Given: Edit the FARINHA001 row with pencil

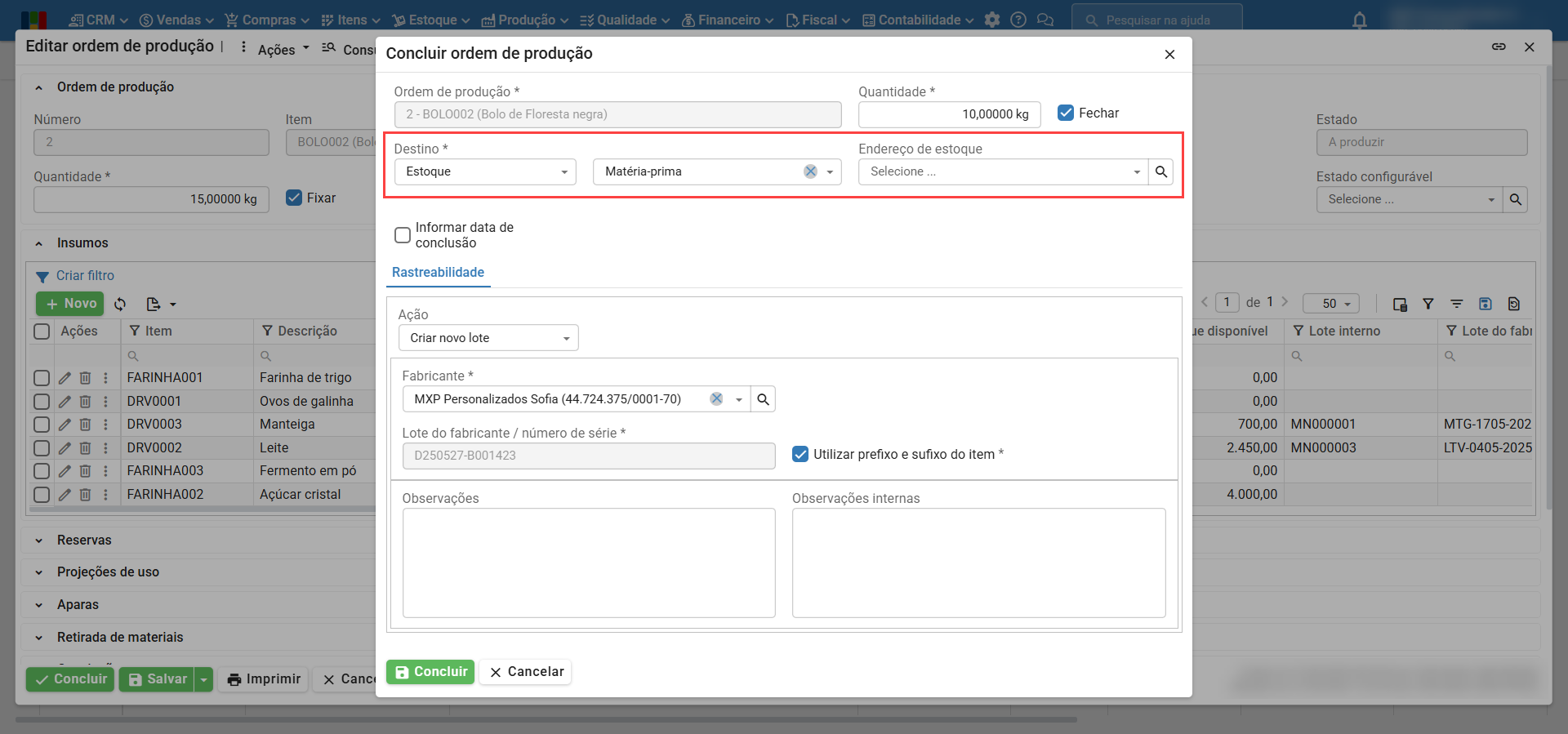Looking at the screenshot, I should coord(65,378).
